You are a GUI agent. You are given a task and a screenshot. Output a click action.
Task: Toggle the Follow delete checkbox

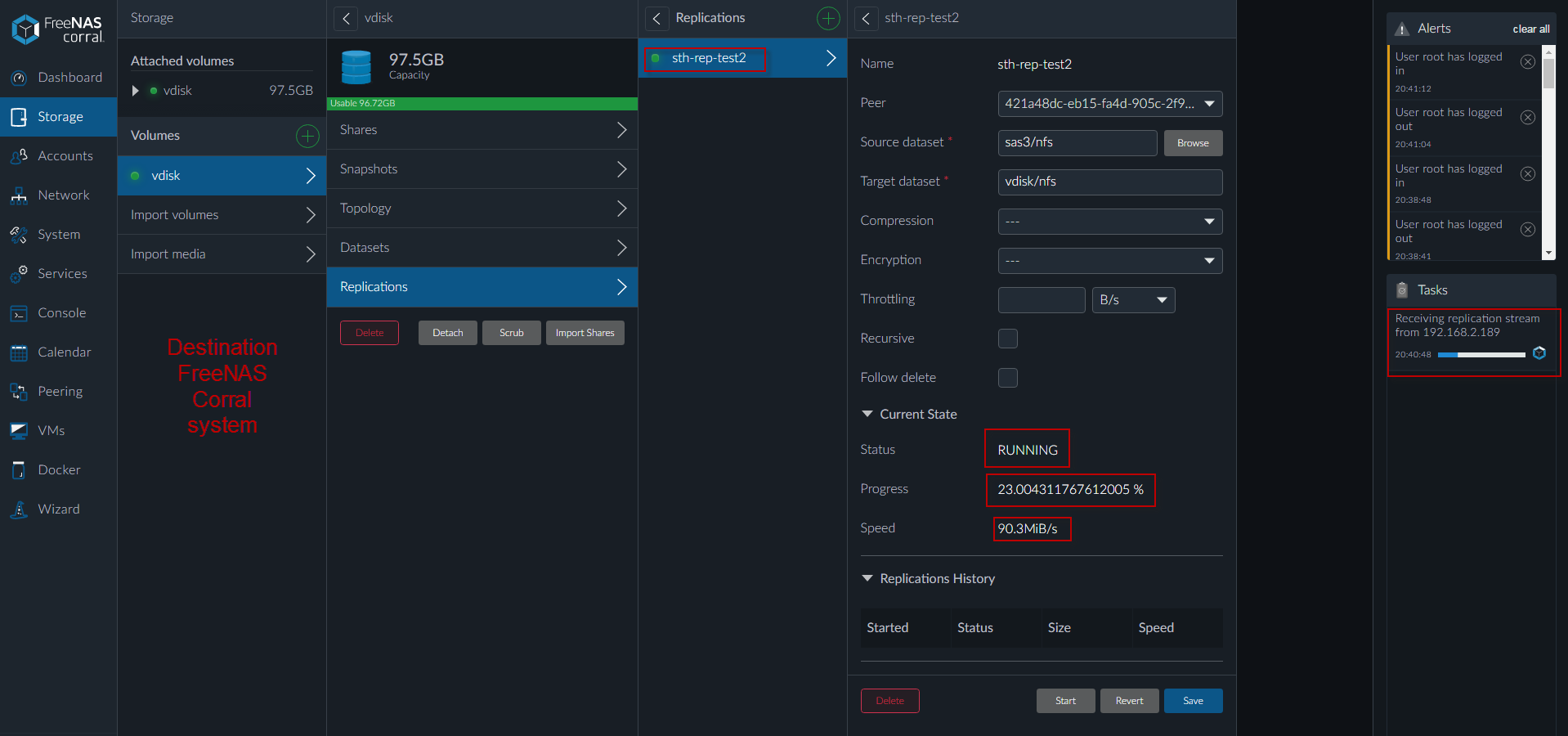tap(1008, 378)
